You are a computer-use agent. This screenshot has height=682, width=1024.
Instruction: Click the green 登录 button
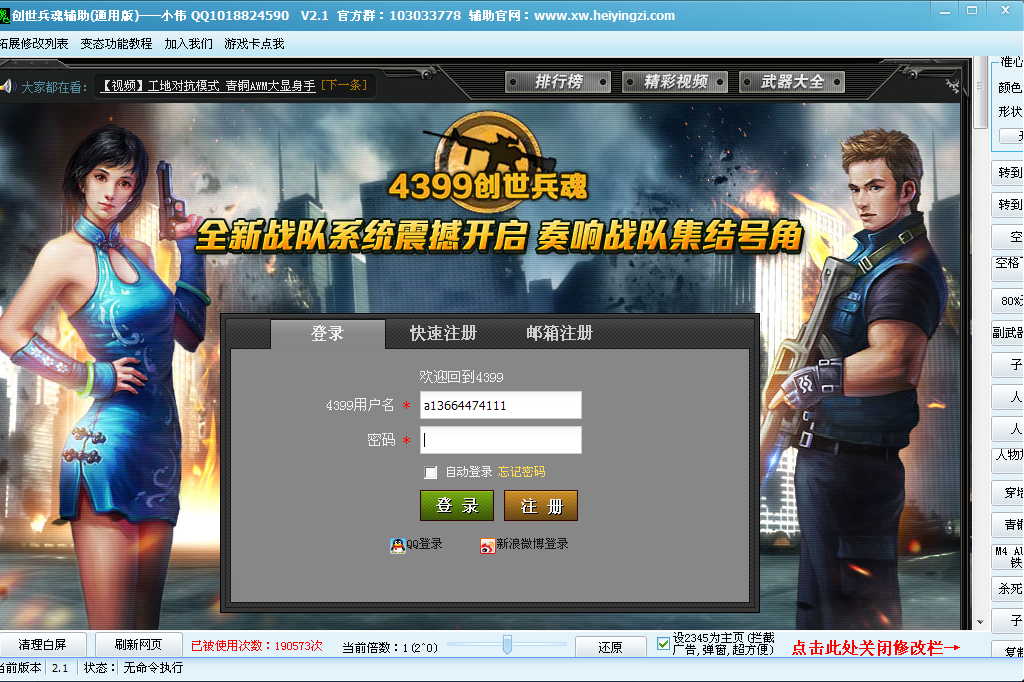pos(456,506)
